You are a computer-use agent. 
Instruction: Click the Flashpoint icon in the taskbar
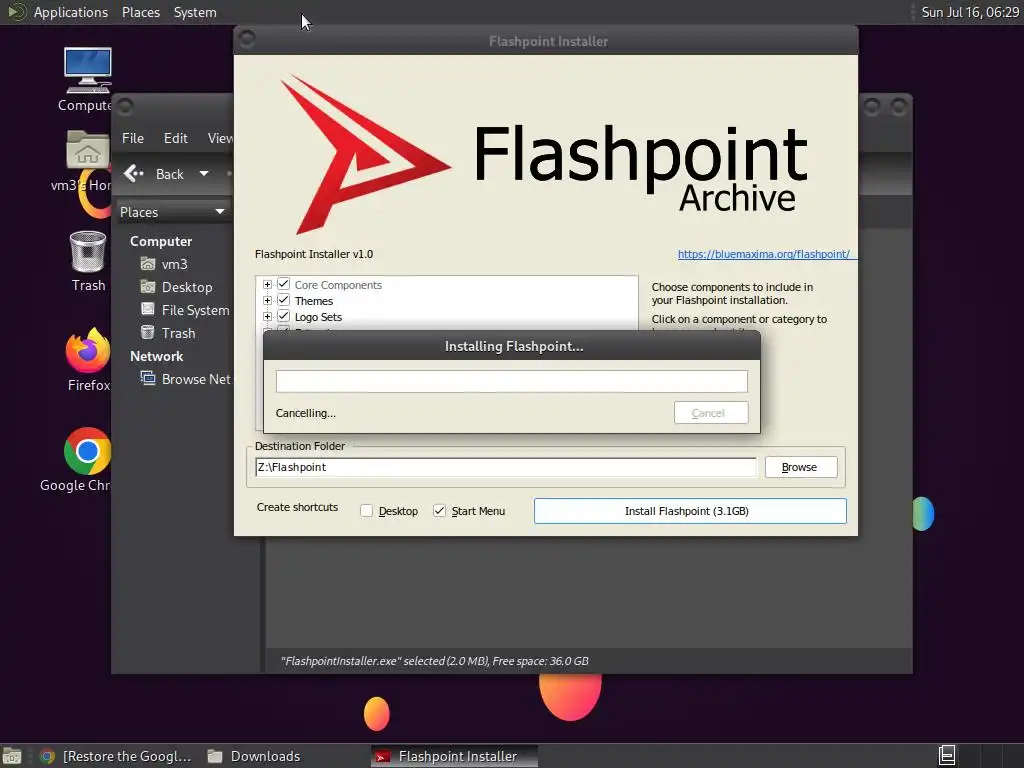[x=383, y=756]
